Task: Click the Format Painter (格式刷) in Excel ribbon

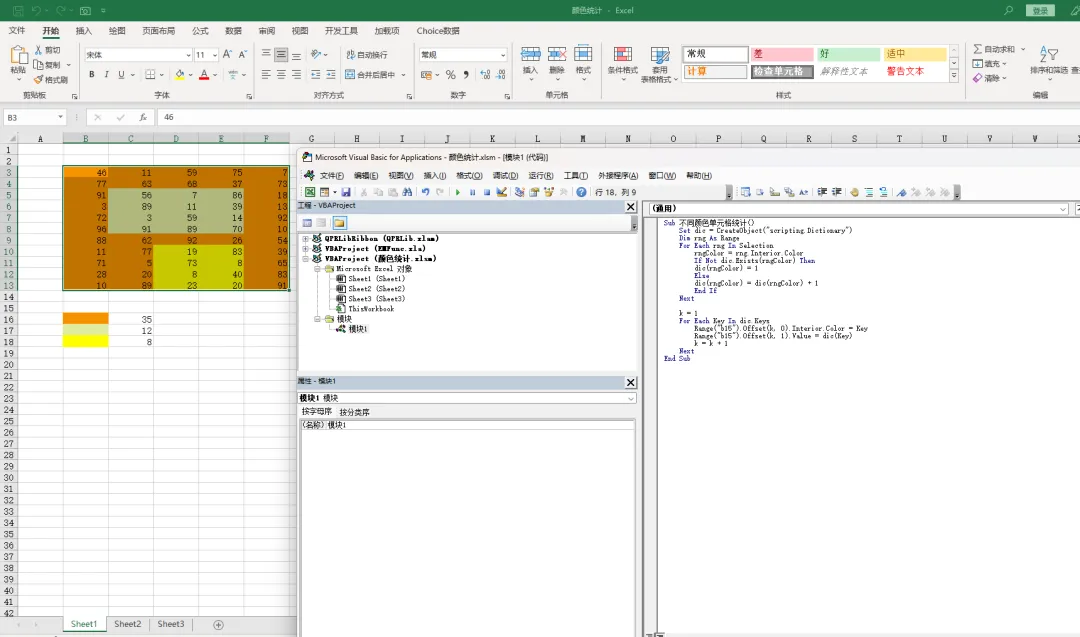Action: click(50, 80)
